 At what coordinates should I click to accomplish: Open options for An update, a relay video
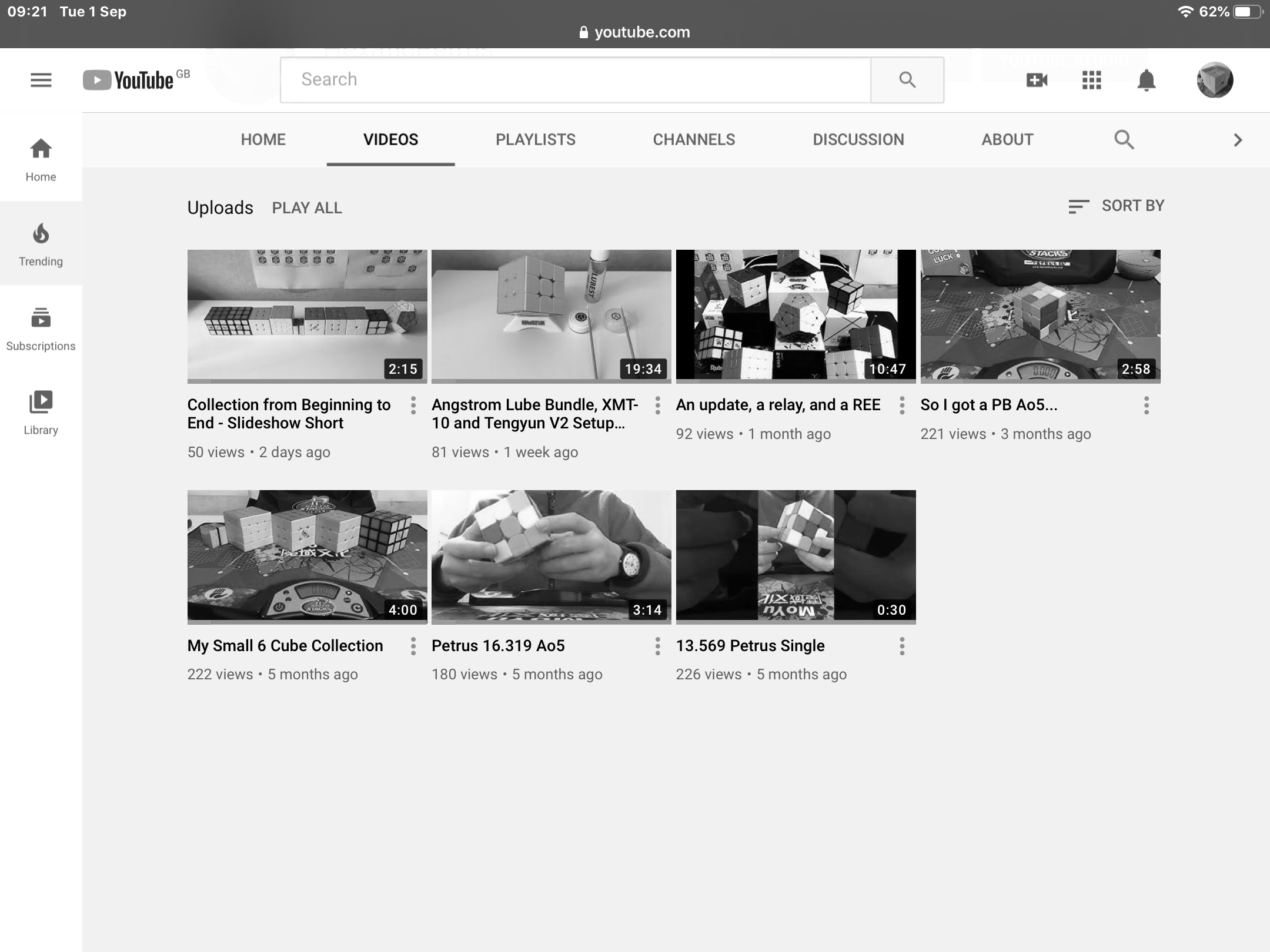click(x=902, y=405)
